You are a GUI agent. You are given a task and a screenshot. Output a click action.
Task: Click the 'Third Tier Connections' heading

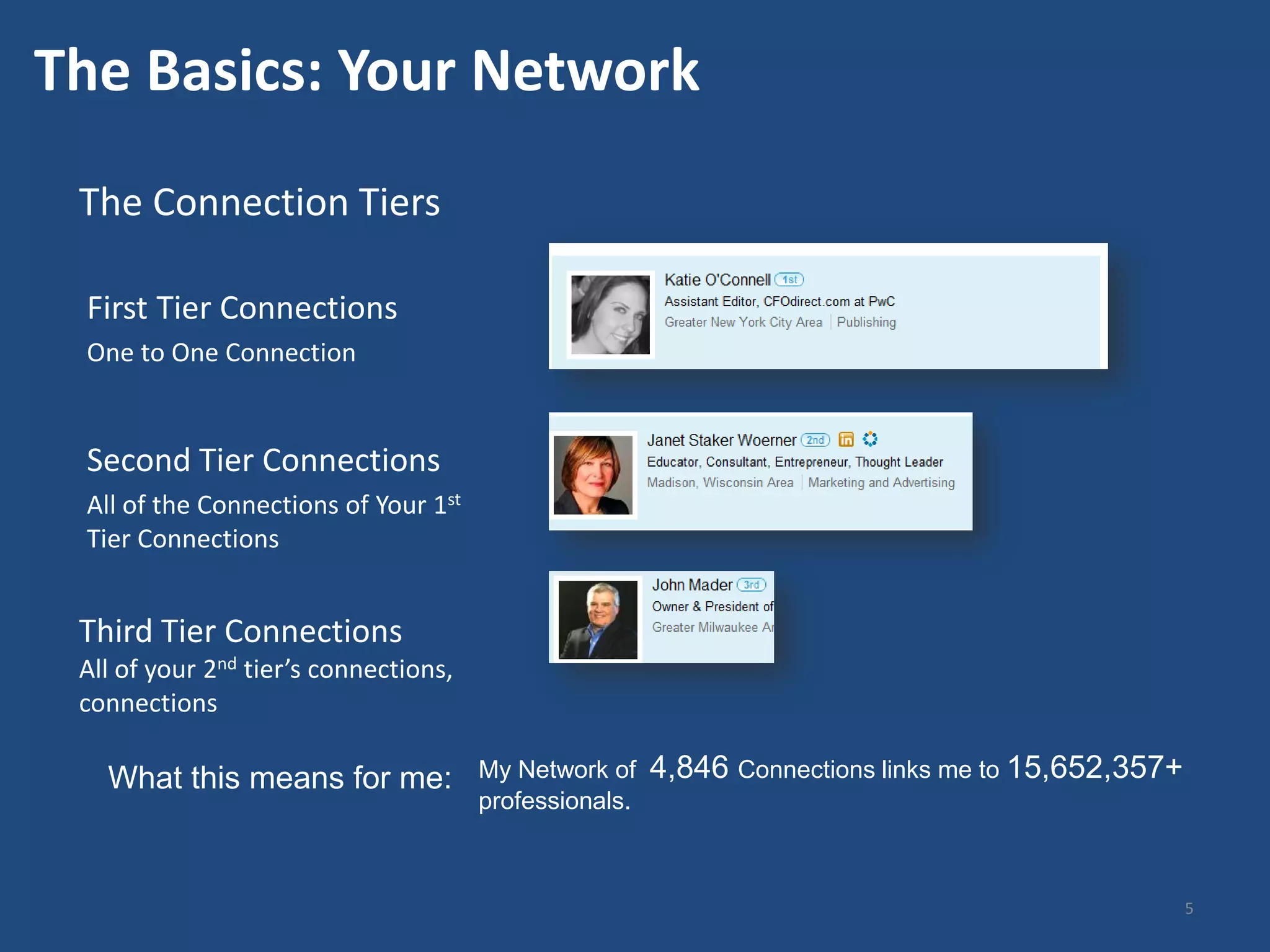(241, 632)
